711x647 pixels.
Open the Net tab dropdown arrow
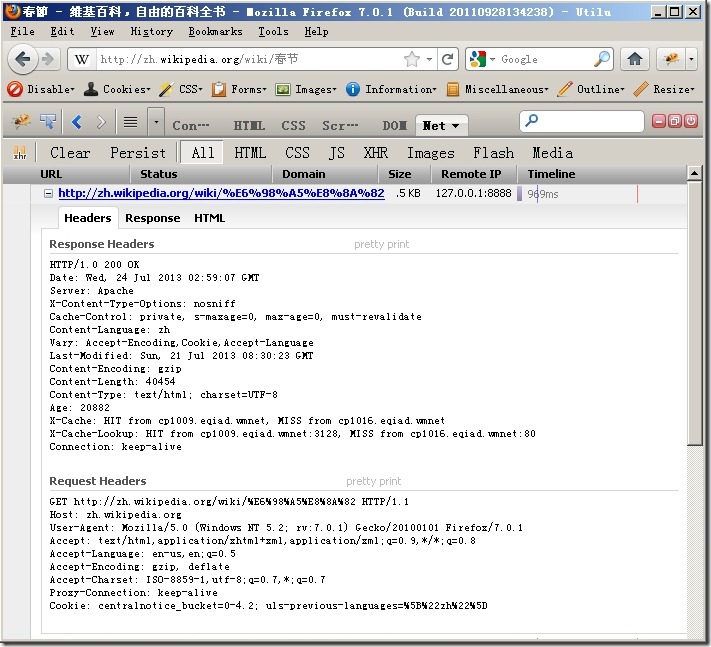455,126
